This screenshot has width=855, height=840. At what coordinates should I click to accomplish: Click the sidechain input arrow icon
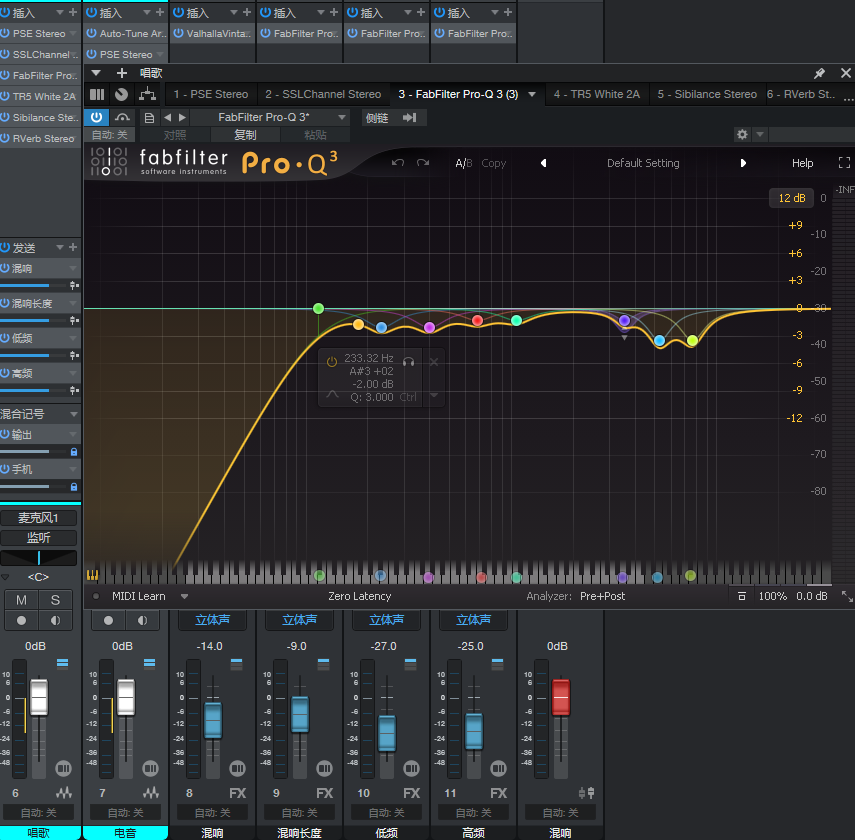410,117
